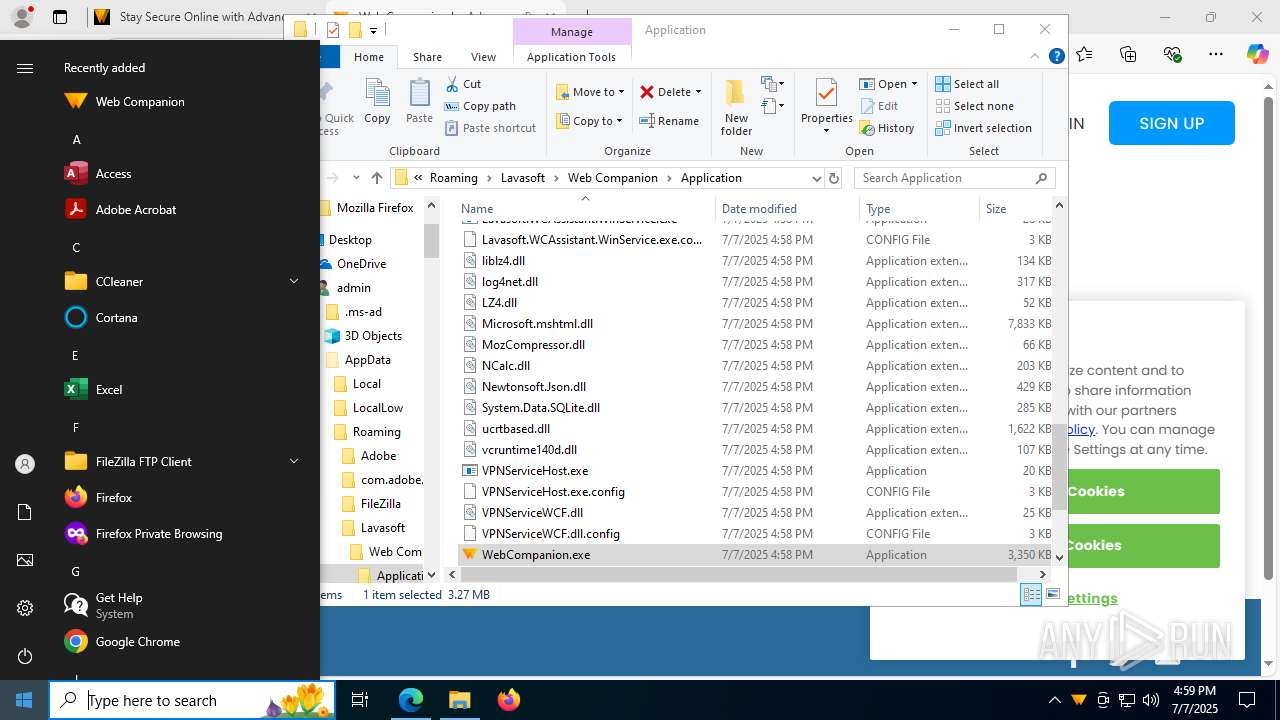Expand CCleaner folder in Start menu
This screenshot has width=1280, height=720.
pos(294,281)
